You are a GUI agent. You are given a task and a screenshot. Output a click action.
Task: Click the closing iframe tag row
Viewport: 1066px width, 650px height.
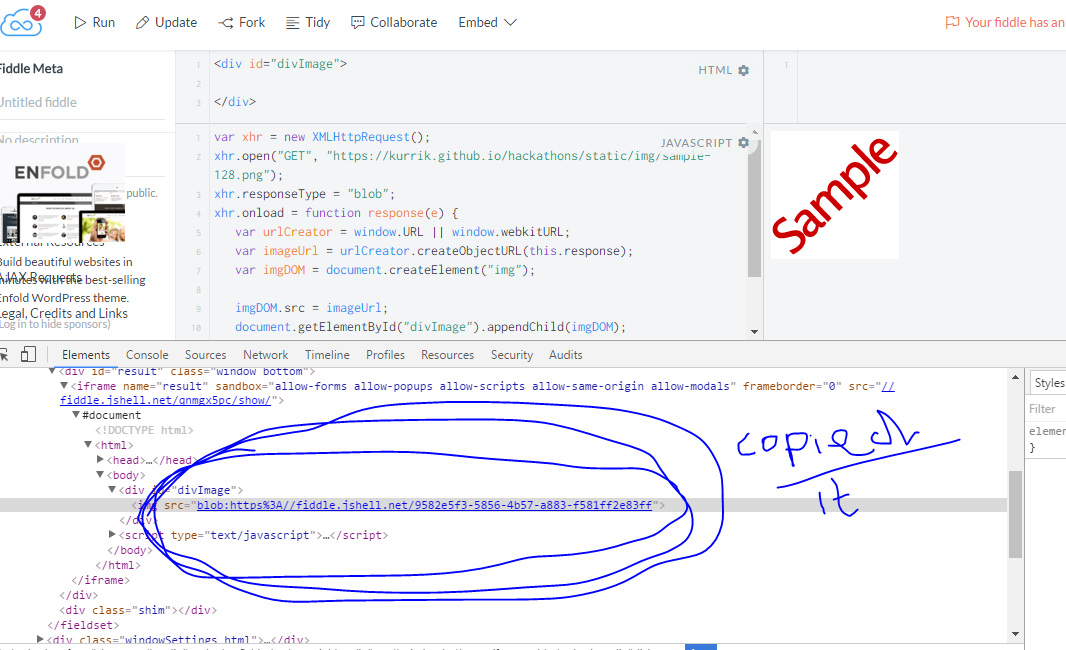click(101, 580)
